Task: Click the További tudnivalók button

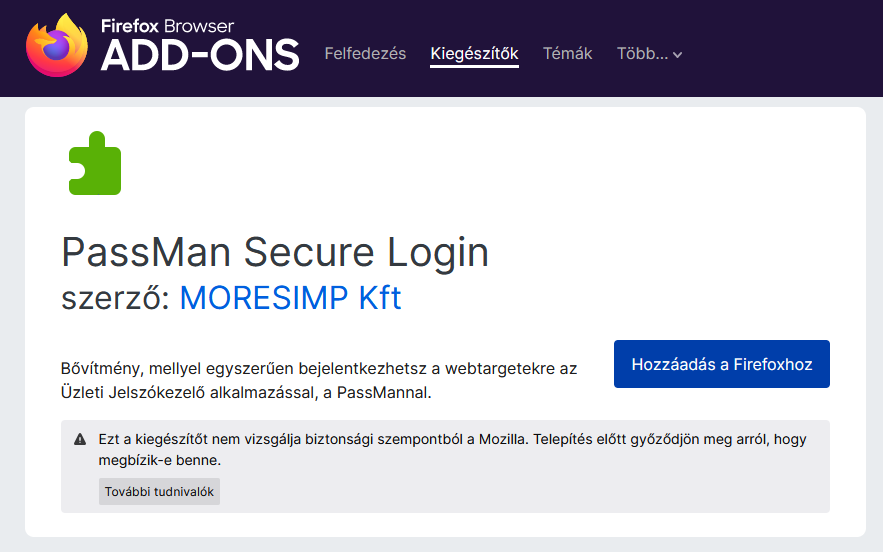Action: pyautogui.click(x=159, y=492)
